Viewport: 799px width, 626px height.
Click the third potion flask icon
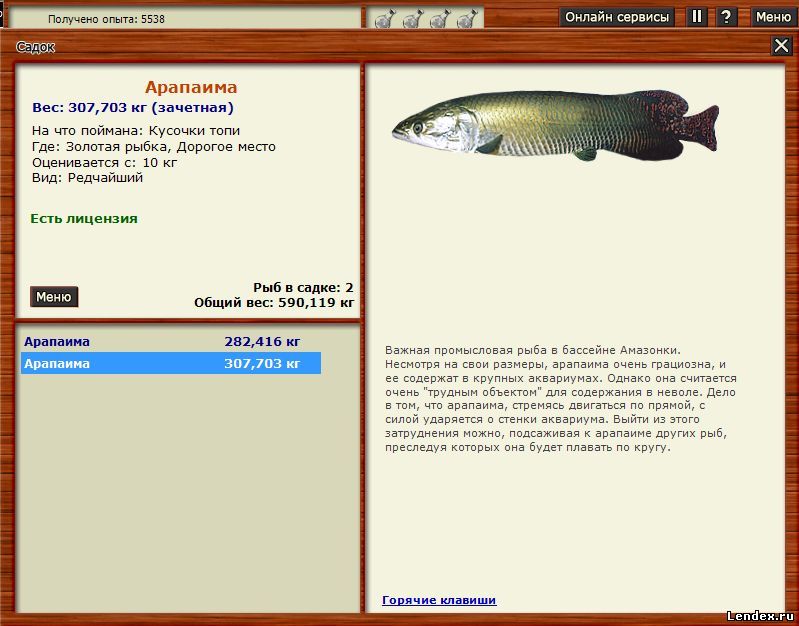pyautogui.click(x=439, y=18)
